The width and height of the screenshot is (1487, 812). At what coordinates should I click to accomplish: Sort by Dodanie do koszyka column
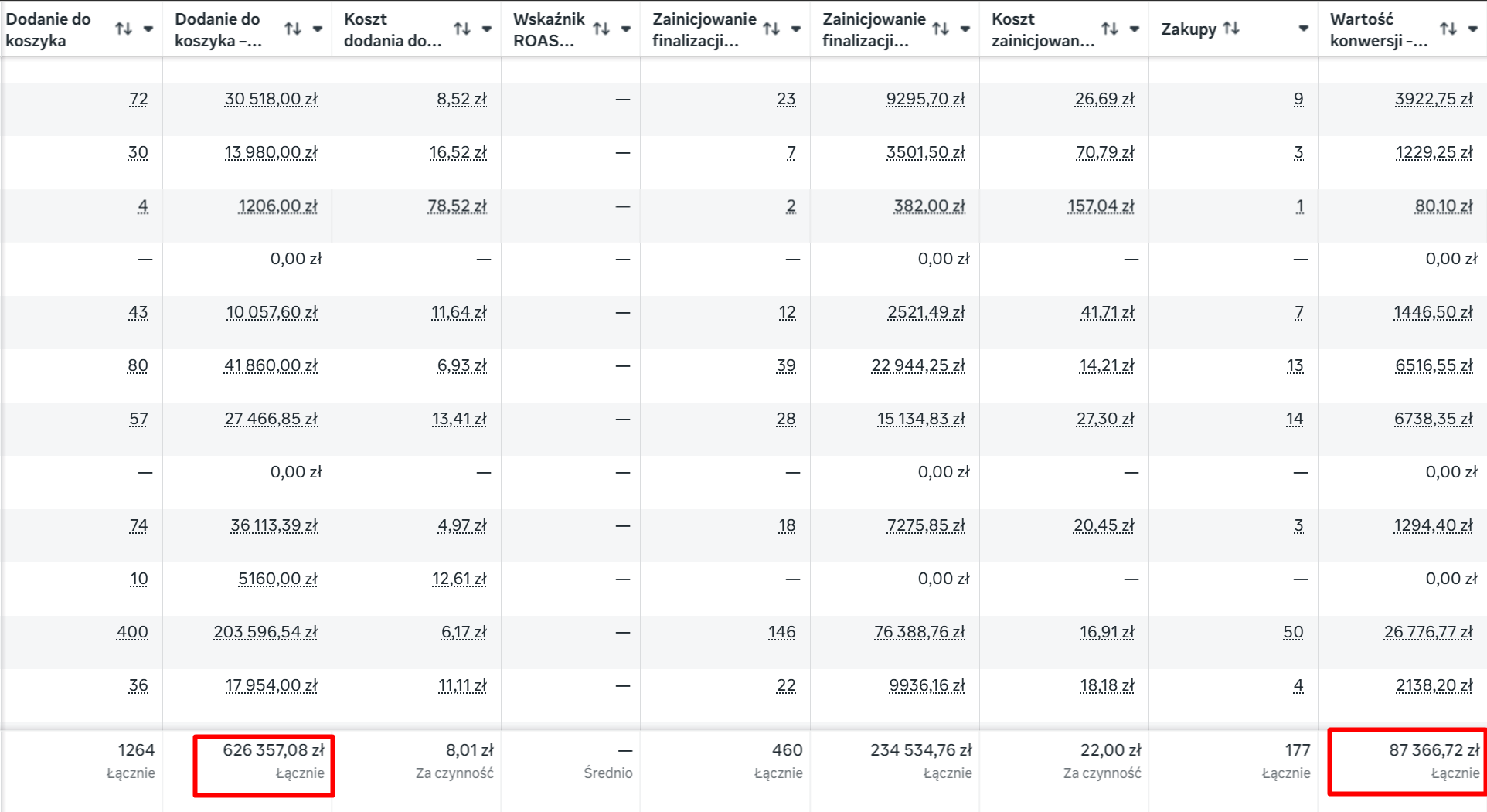(124, 29)
